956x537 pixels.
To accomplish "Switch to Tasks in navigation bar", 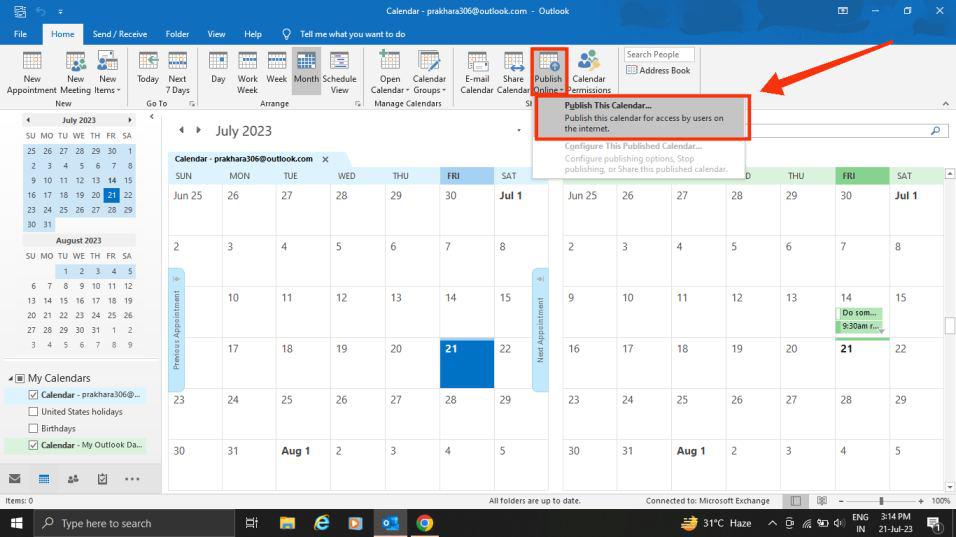I will click(x=102, y=479).
